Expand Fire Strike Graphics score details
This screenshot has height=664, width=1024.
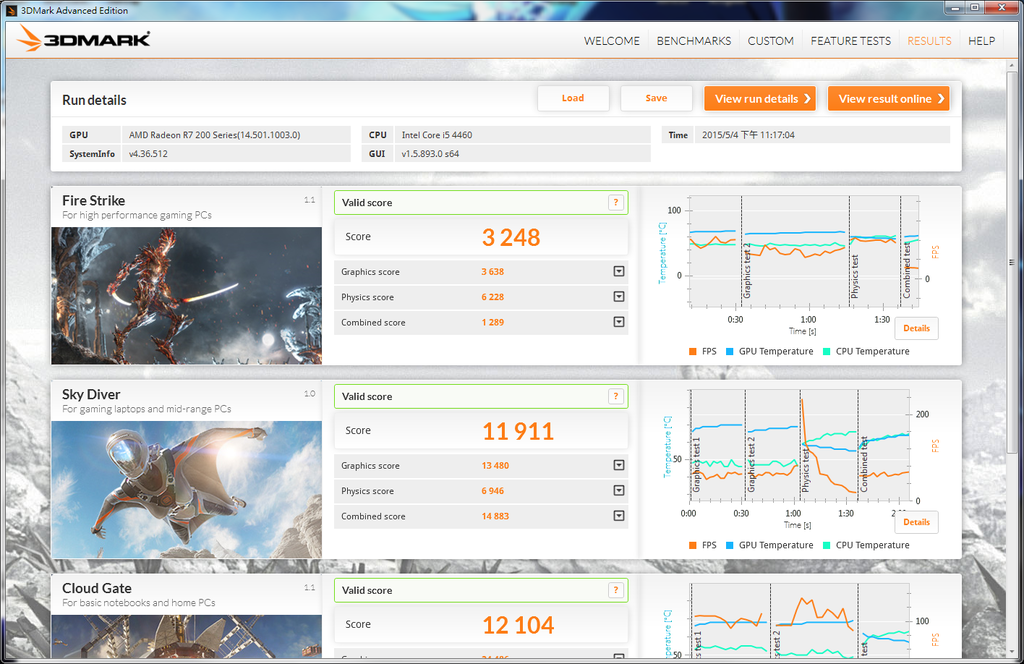pyautogui.click(x=619, y=272)
